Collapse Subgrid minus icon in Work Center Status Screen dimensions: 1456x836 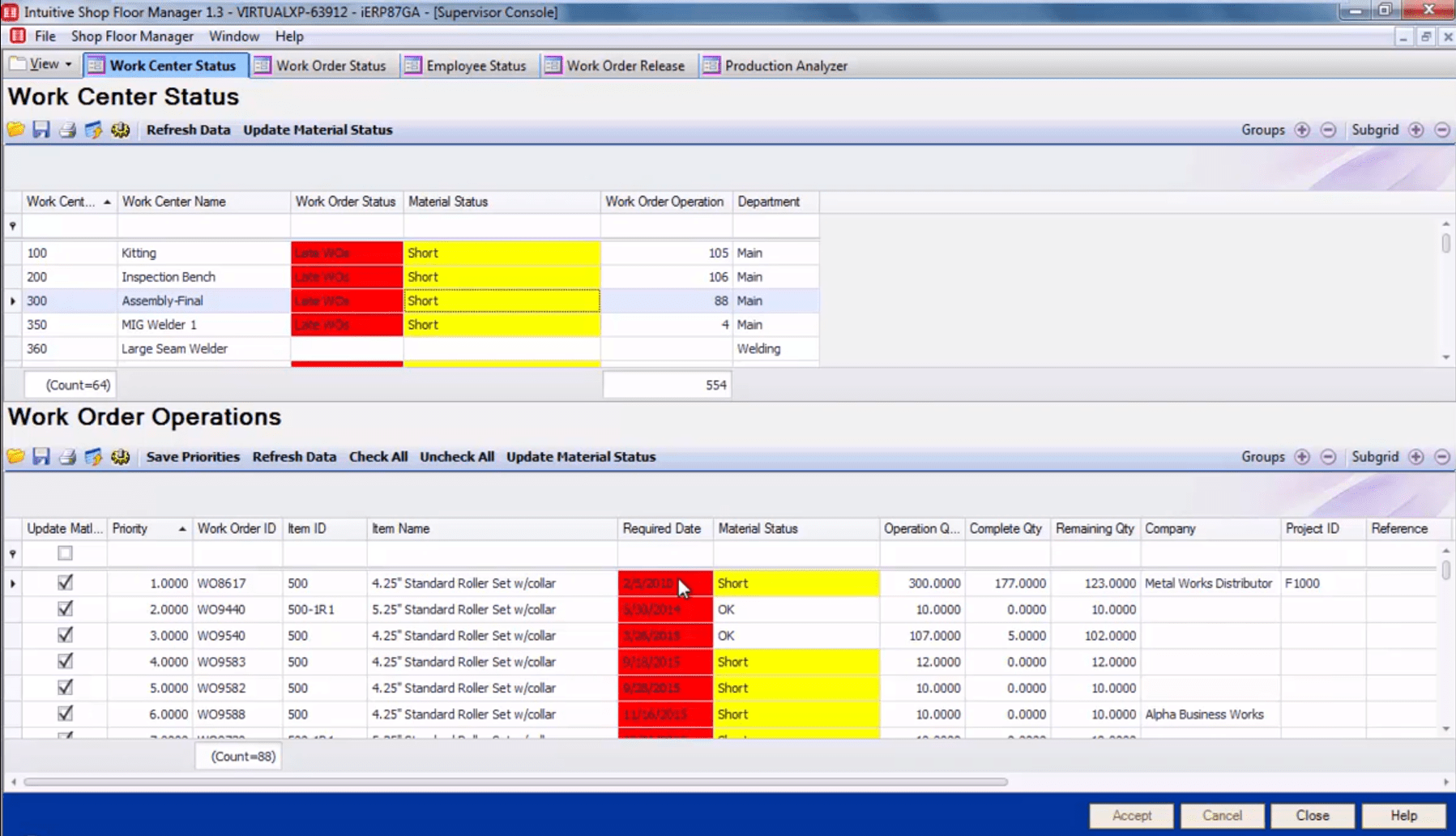coord(1442,130)
